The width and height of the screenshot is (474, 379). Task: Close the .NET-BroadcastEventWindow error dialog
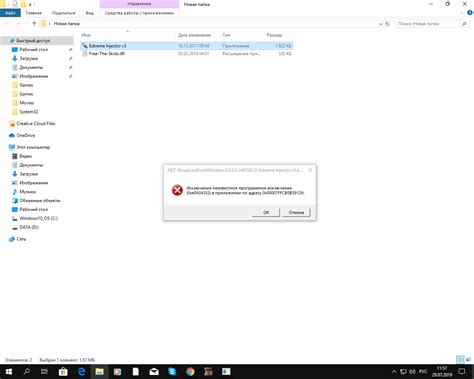coord(310,170)
